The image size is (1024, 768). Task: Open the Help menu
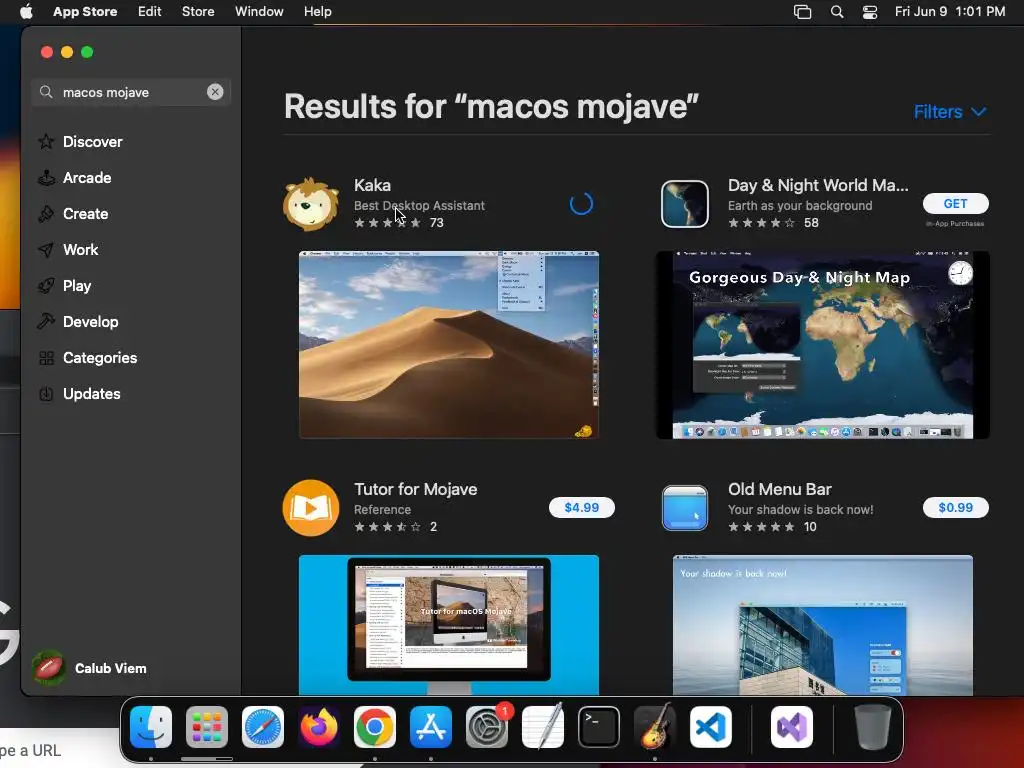[x=317, y=12]
